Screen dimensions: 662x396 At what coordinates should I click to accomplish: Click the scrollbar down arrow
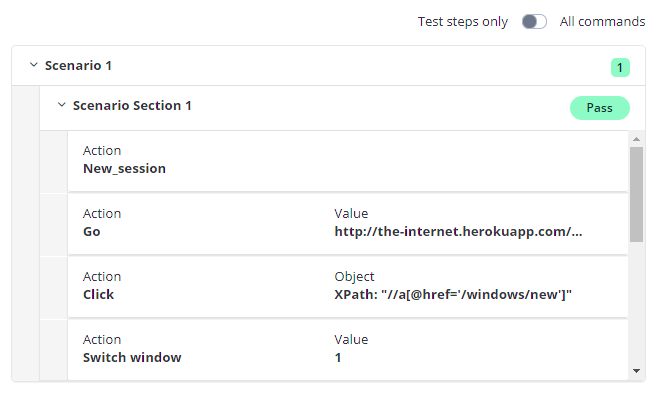(637, 371)
